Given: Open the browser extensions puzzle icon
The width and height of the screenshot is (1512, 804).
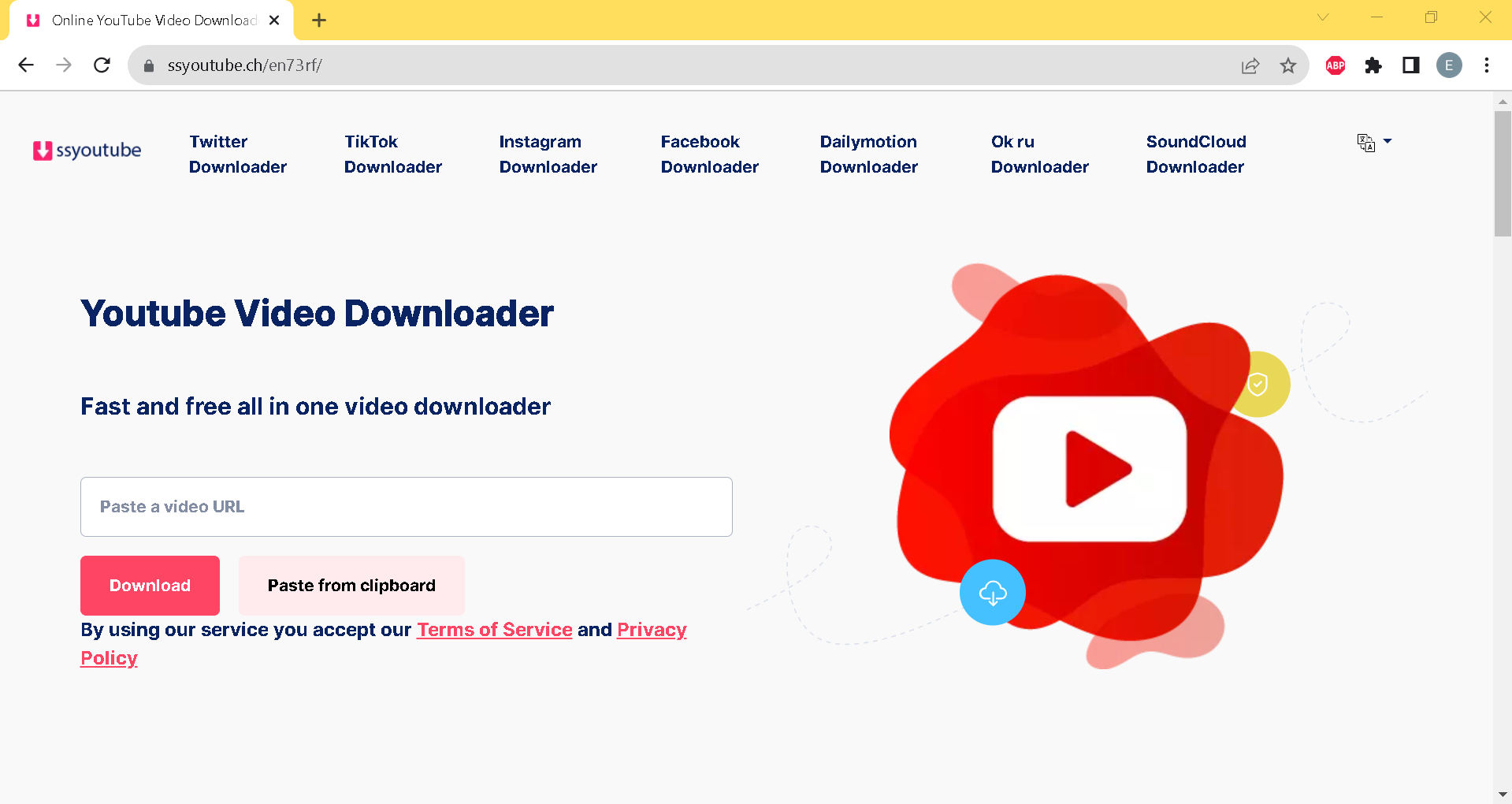Looking at the screenshot, I should [1373, 65].
